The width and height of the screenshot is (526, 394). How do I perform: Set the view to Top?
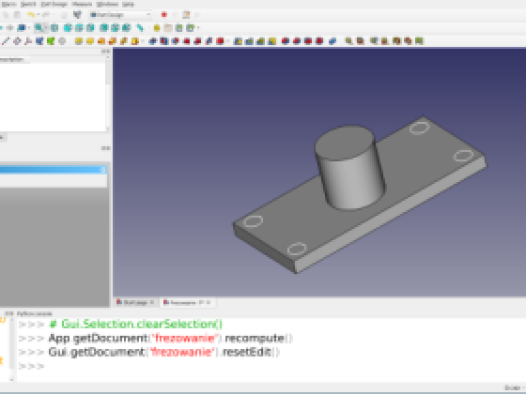(x=79, y=28)
